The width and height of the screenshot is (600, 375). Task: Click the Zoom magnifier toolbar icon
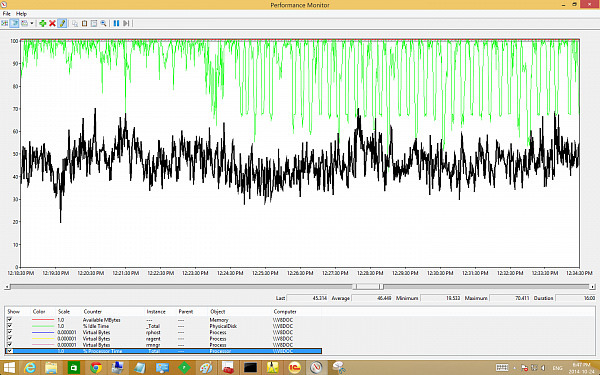(x=103, y=23)
